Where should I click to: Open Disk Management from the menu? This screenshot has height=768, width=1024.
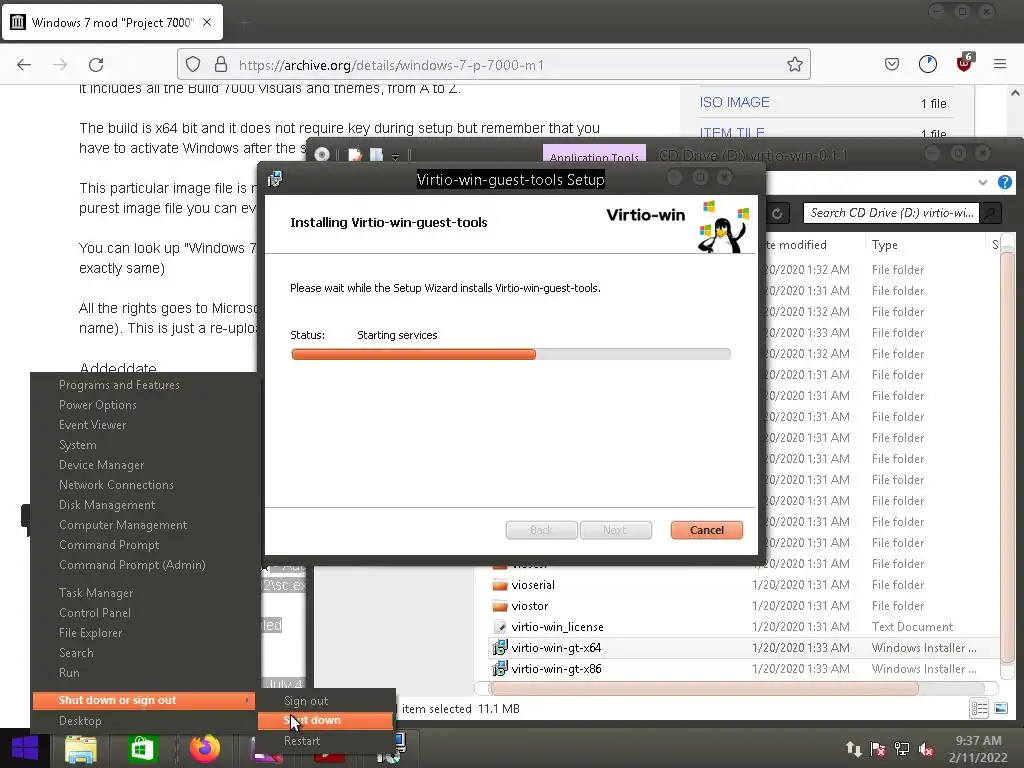click(x=107, y=505)
